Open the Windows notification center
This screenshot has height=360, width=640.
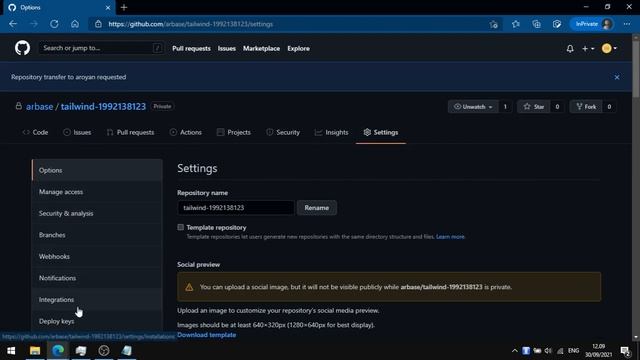[x=625, y=351]
